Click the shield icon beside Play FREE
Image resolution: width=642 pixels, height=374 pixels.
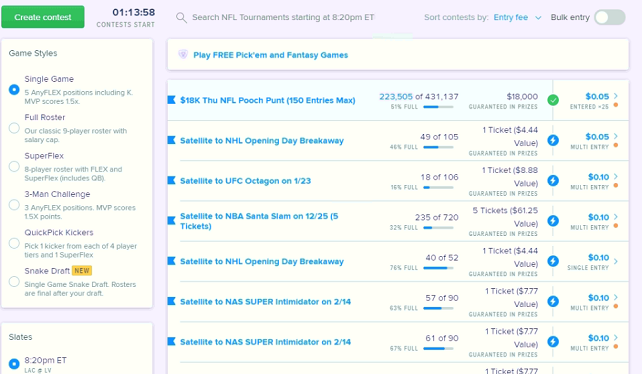[183, 54]
